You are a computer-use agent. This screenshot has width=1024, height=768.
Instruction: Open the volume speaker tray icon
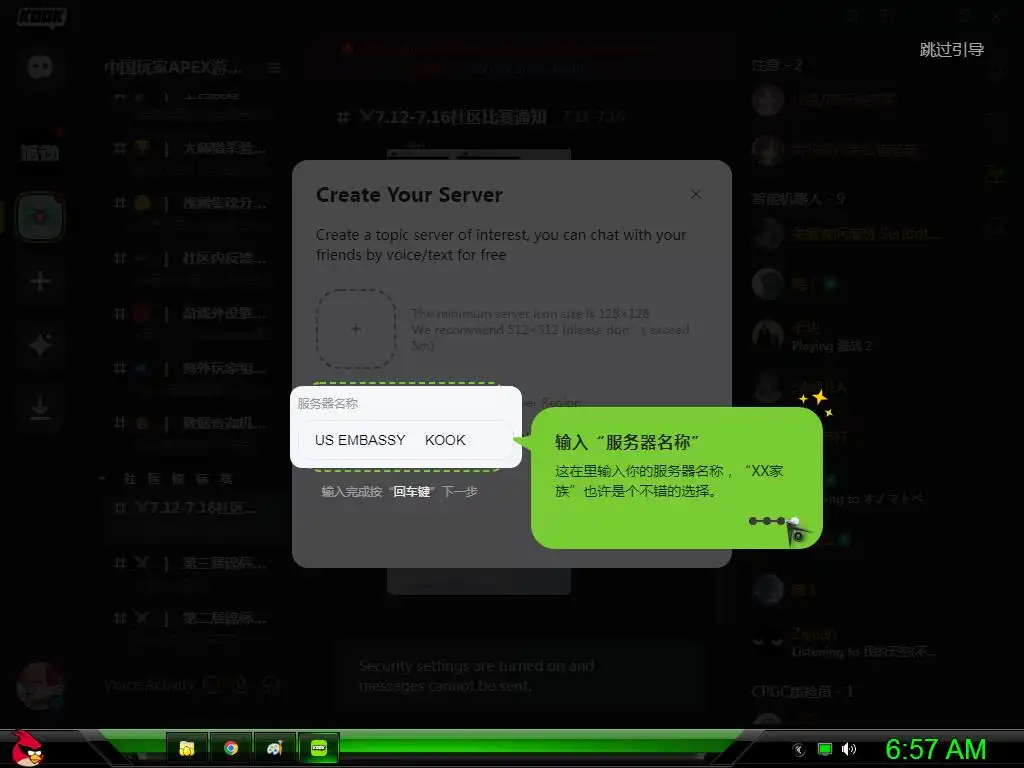point(849,750)
